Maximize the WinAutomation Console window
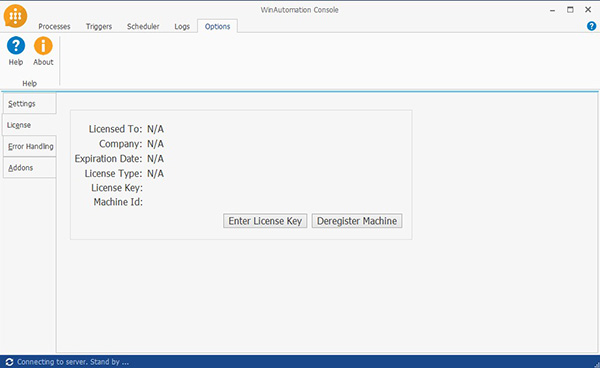The image size is (600, 368). pos(570,10)
